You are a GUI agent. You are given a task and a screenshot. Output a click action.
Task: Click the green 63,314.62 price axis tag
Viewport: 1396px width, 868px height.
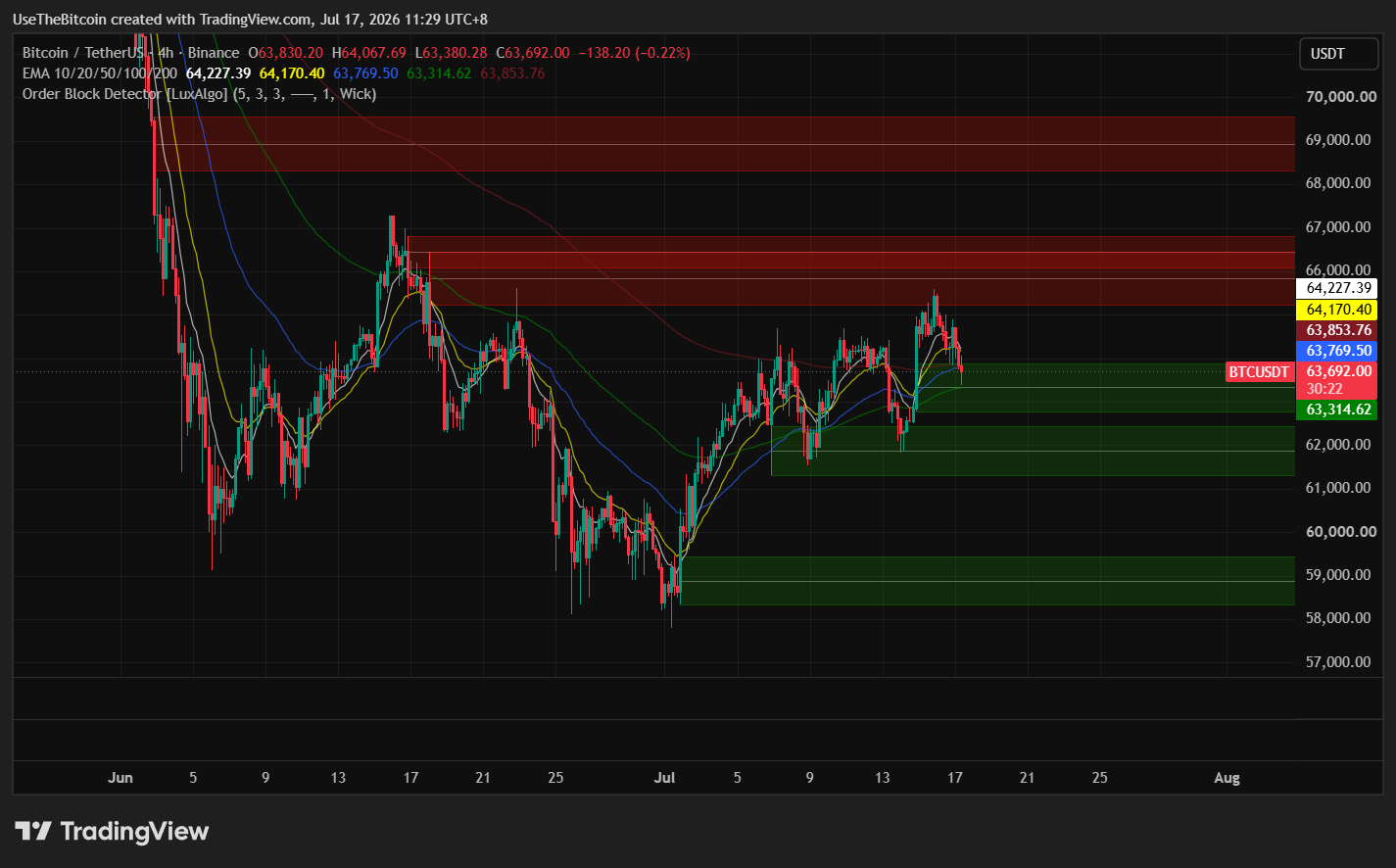click(x=1336, y=410)
